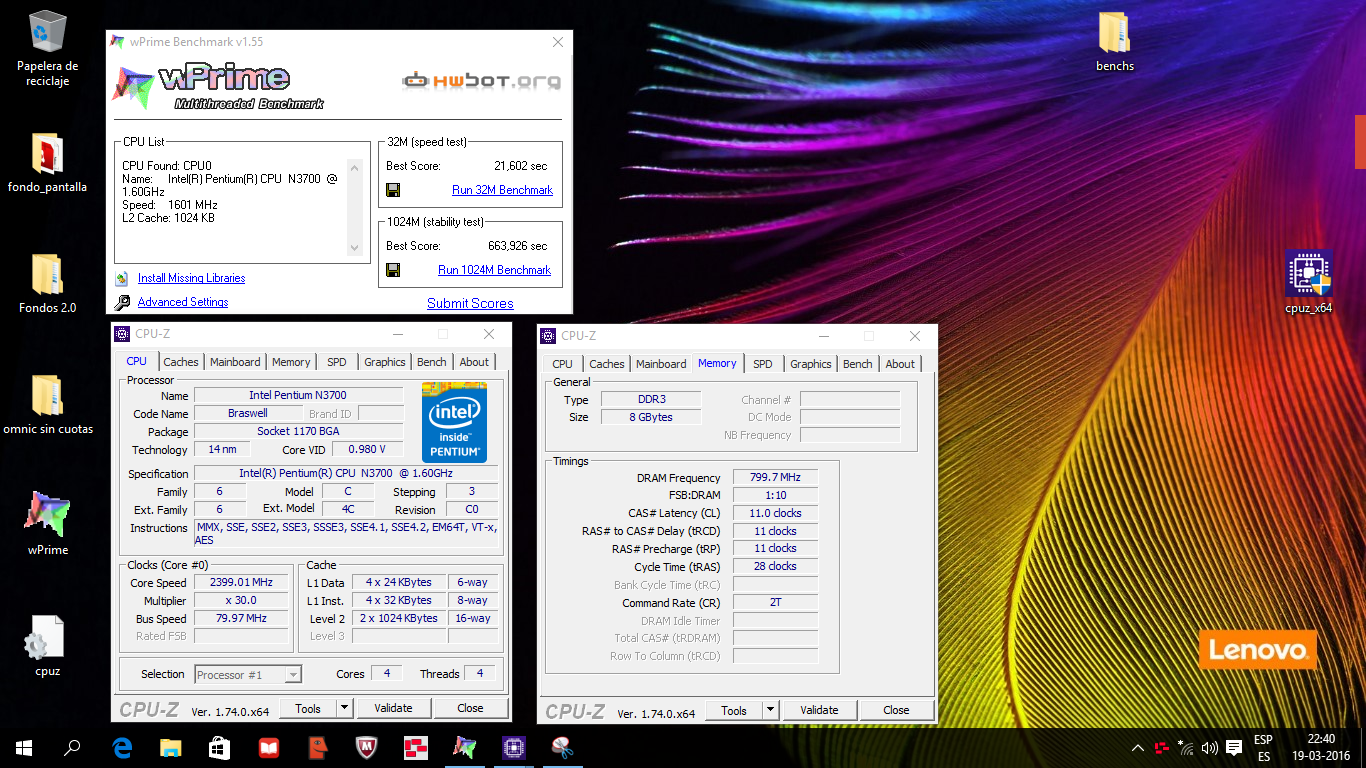Open Tools dropdown arrow in left CPU-Z
This screenshot has height=768, width=1366.
click(344, 708)
